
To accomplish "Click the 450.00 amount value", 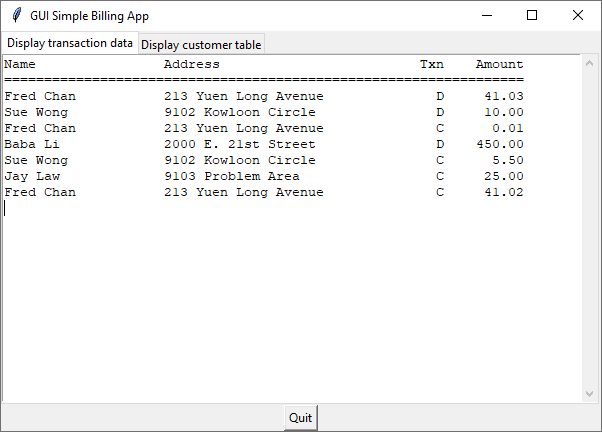I will tap(500, 144).
